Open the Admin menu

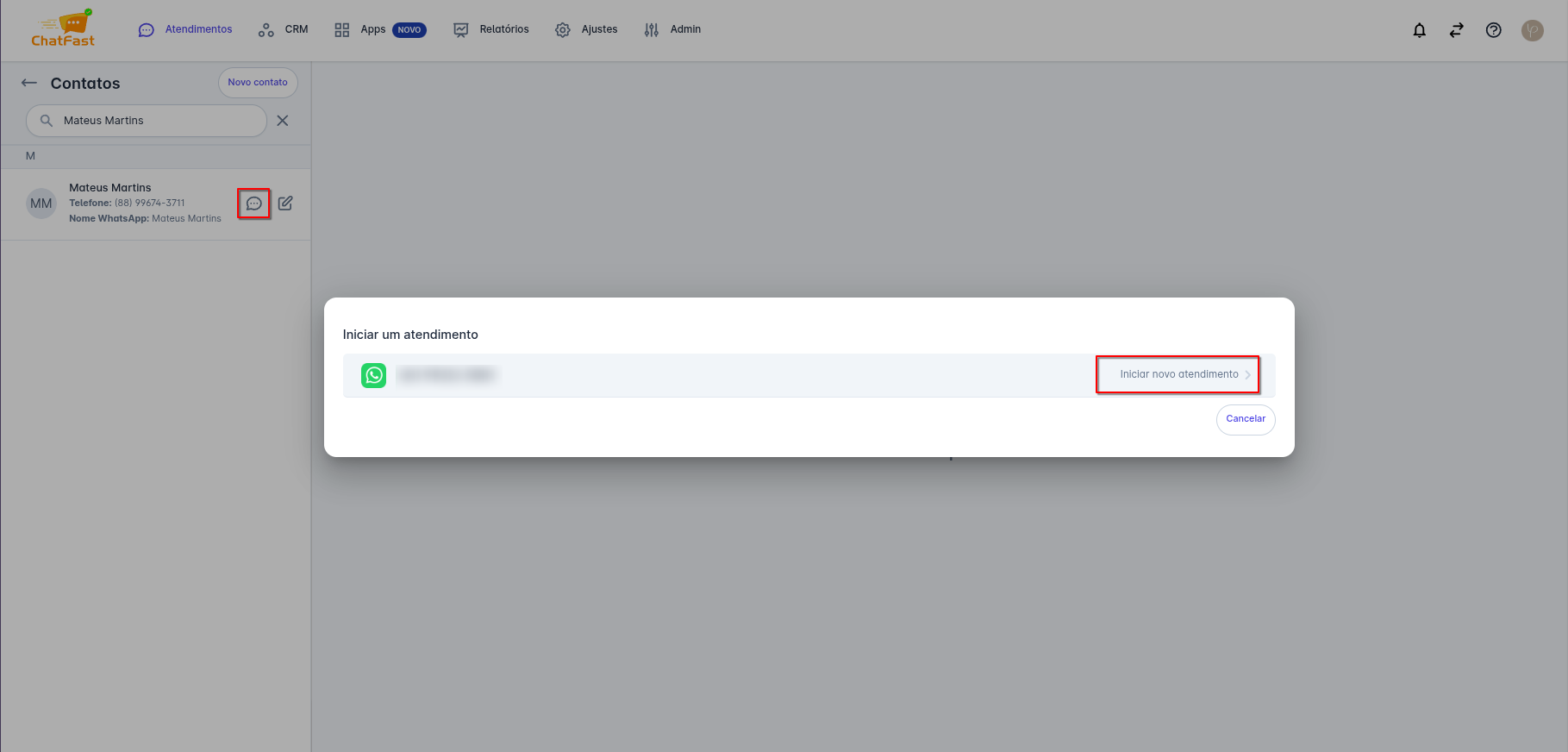[672, 29]
